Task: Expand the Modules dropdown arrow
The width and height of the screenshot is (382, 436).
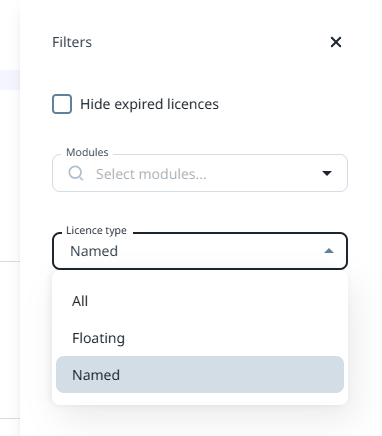Action: pos(327,173)
